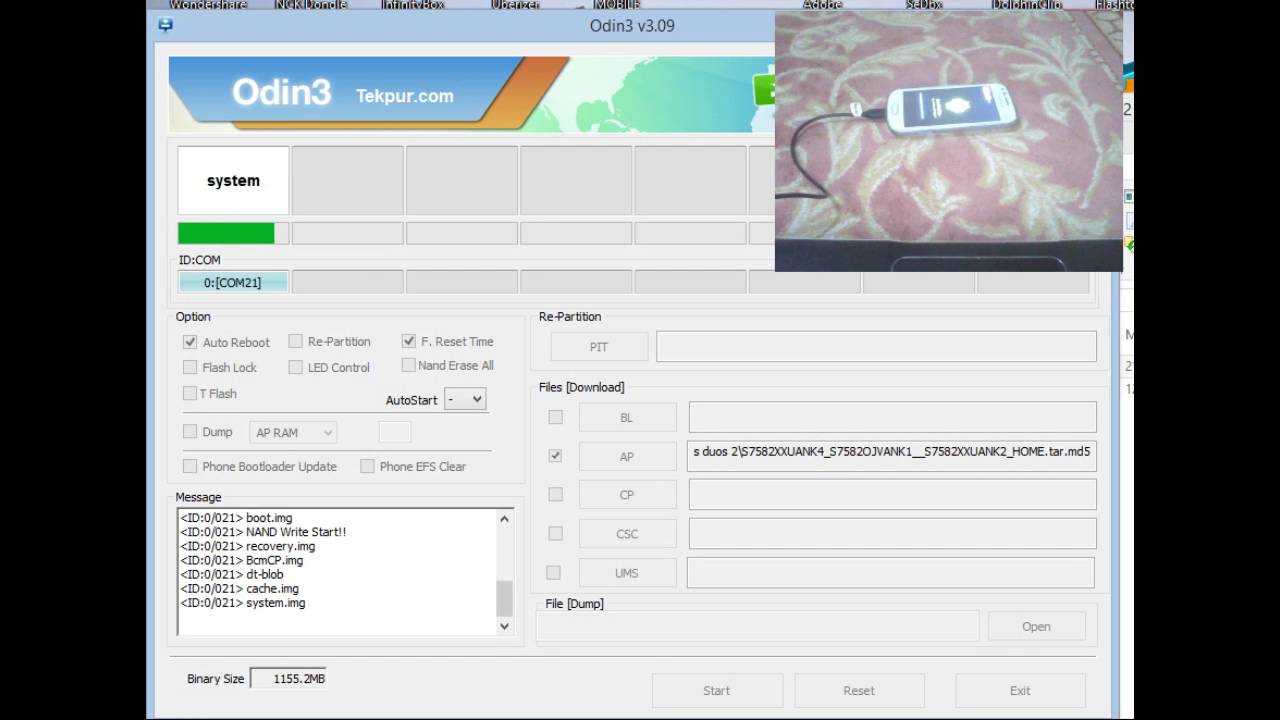
Task: Click the BL file path field
Action: click(892, 417)
